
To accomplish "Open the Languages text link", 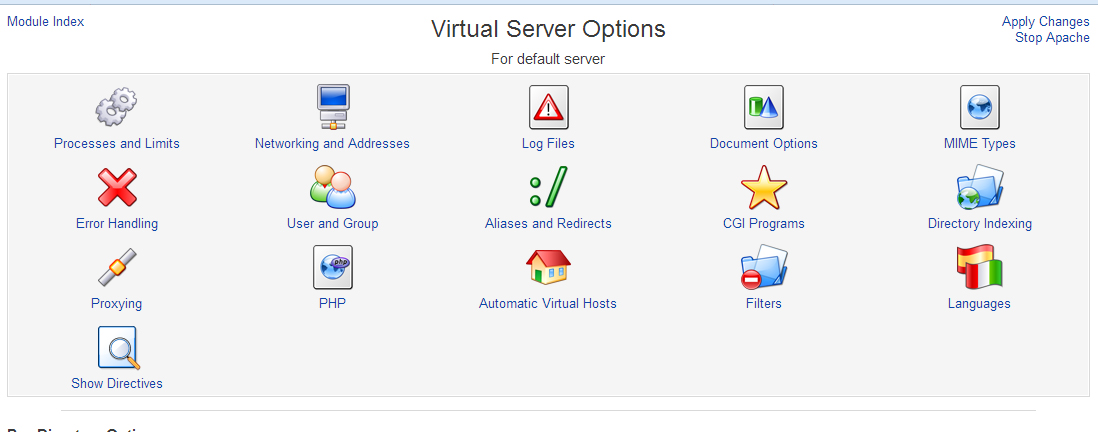I will (979, 304).
